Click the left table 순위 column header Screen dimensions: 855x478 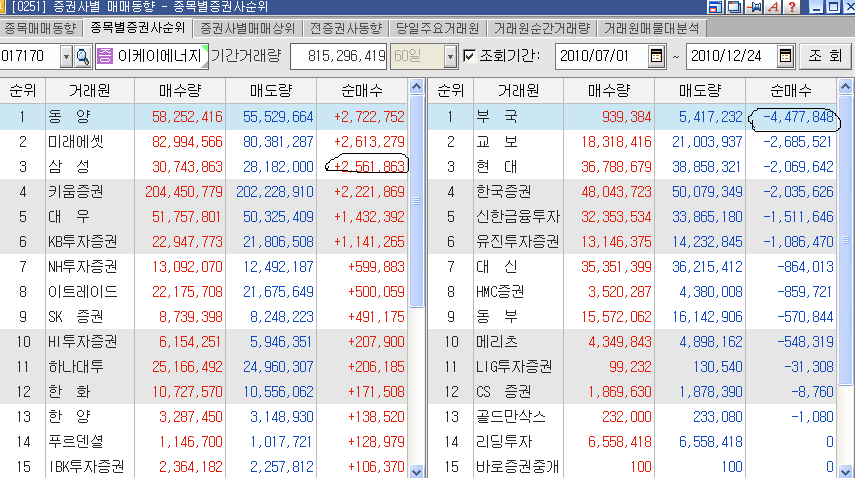tap(22, 91)
